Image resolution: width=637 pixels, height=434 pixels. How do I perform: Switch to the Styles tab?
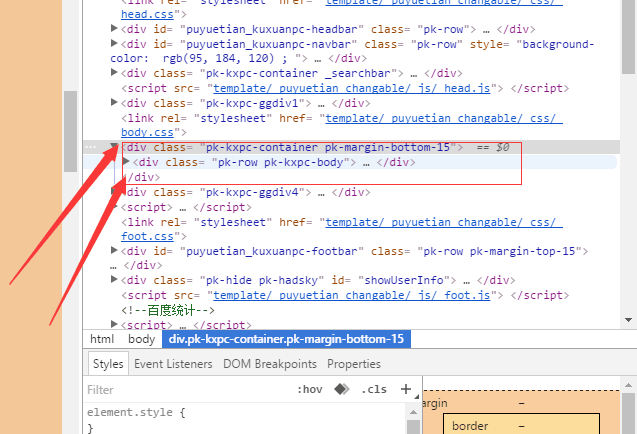(108, 364)
